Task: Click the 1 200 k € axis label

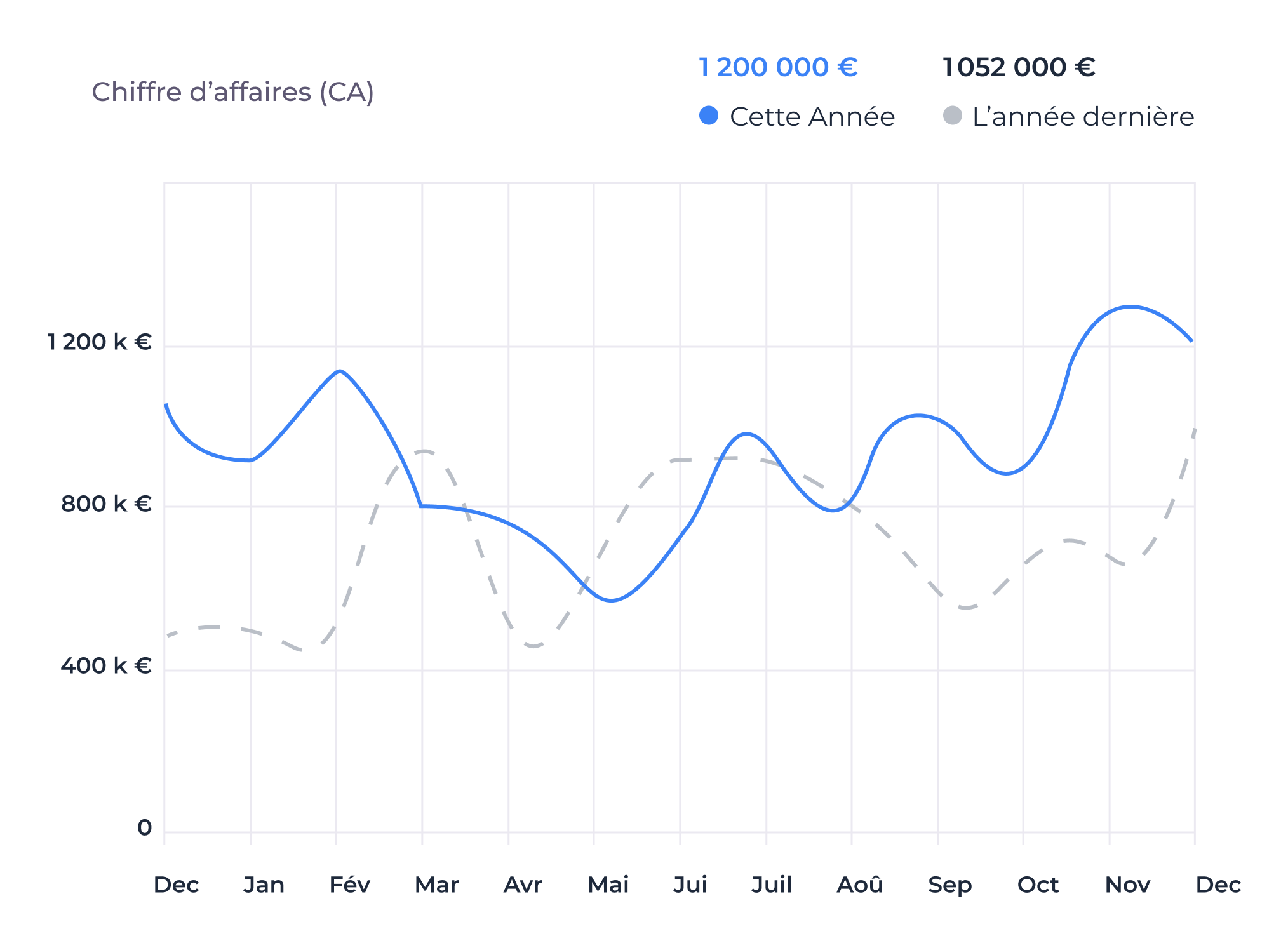Action: click(100, 342)
